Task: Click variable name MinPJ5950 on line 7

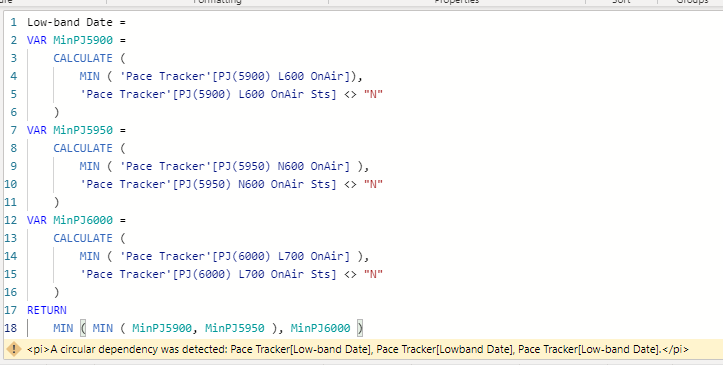Action: tap(83, 130)
